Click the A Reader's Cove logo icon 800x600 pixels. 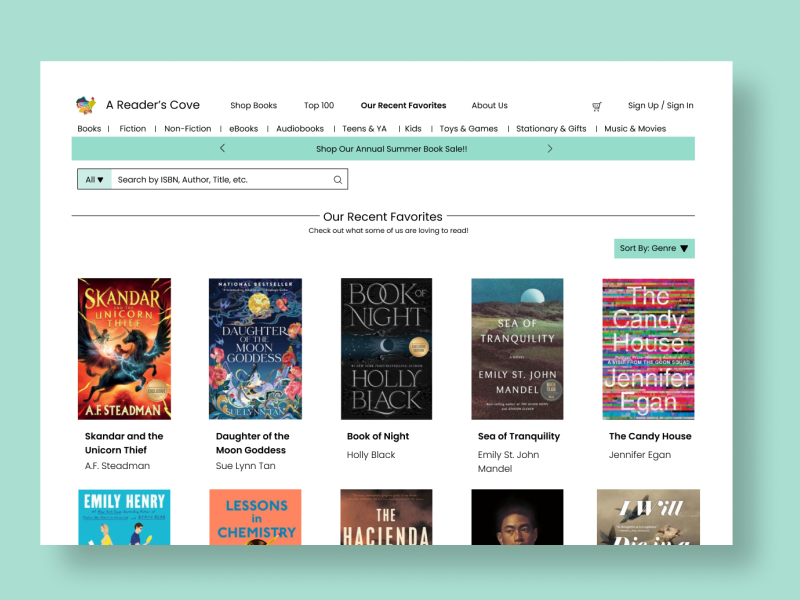[x=86, y=104]
